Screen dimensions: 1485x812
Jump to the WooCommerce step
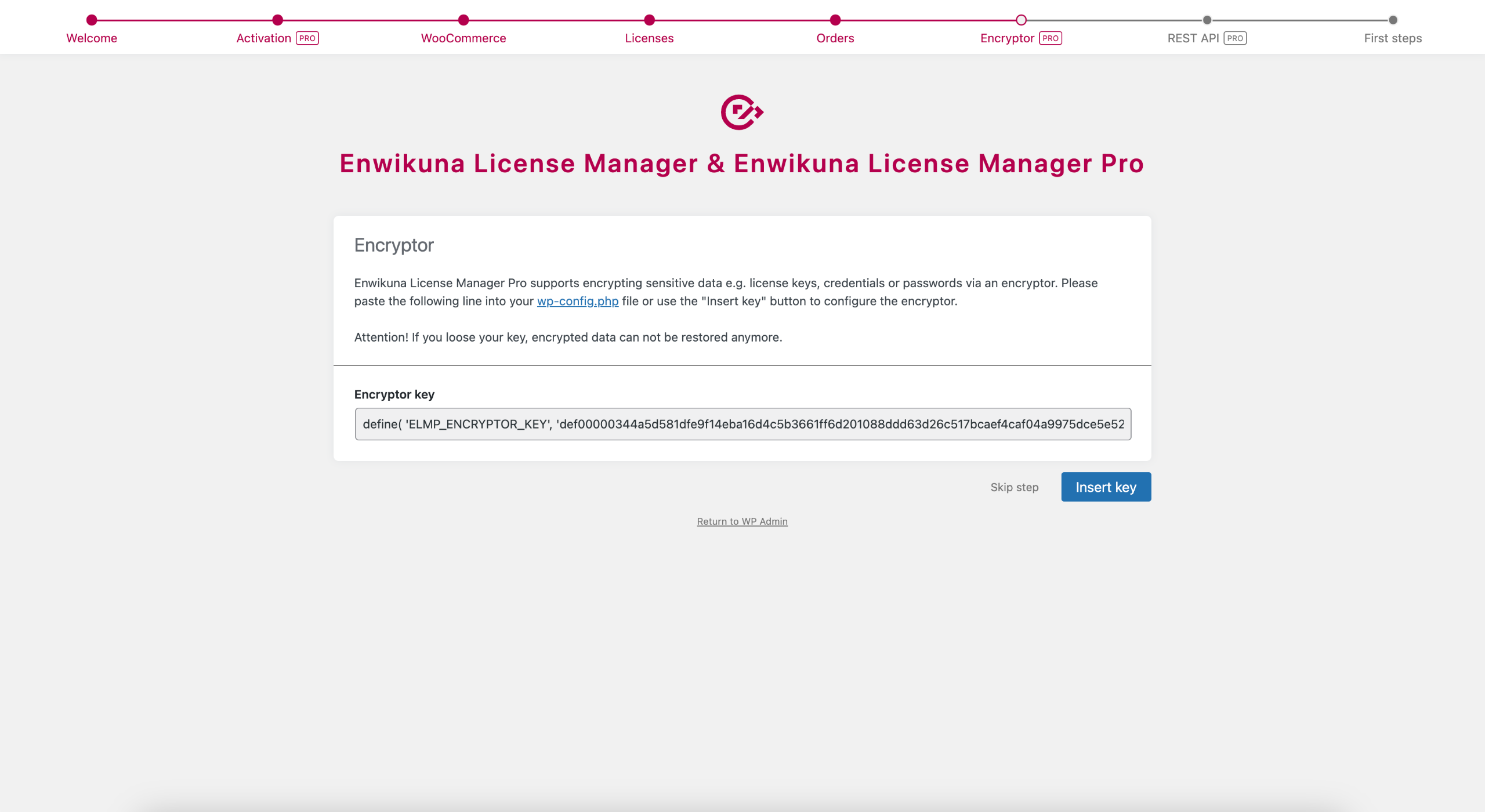coord(463,38)
